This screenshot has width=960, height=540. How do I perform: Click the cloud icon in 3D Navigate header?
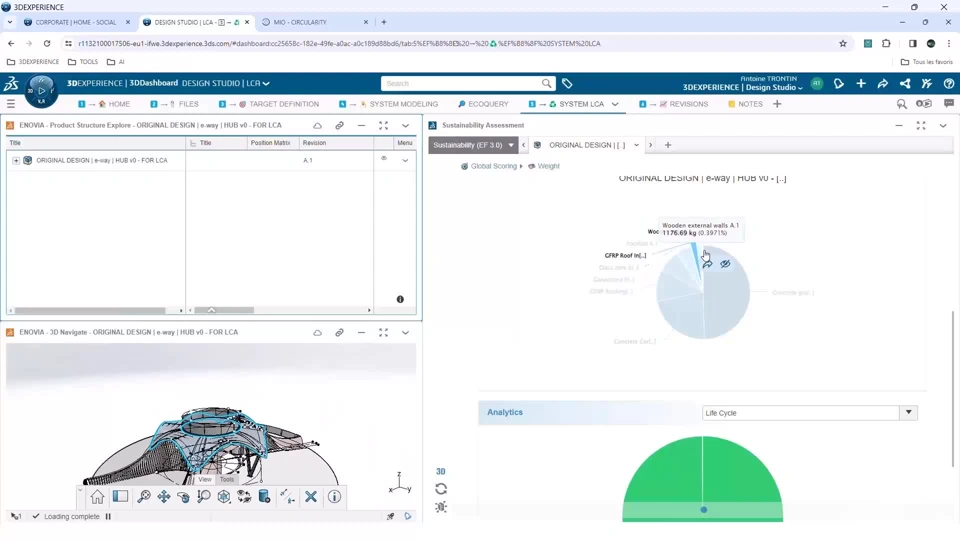point(317,332)
